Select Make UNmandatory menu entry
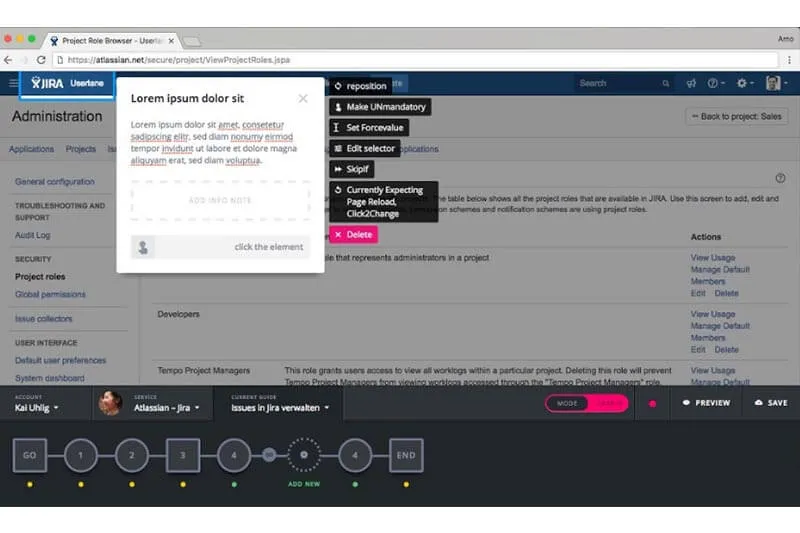 click(380, 107)
